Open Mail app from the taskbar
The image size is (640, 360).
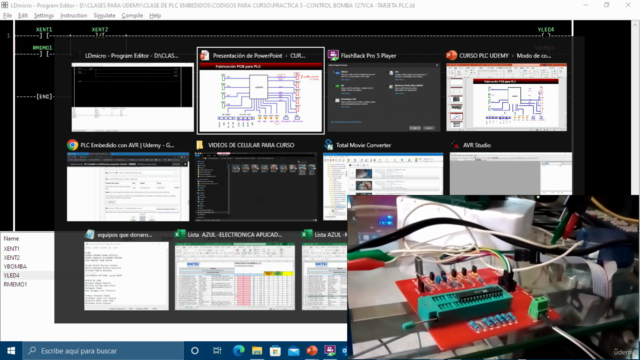tap(293, 351)
